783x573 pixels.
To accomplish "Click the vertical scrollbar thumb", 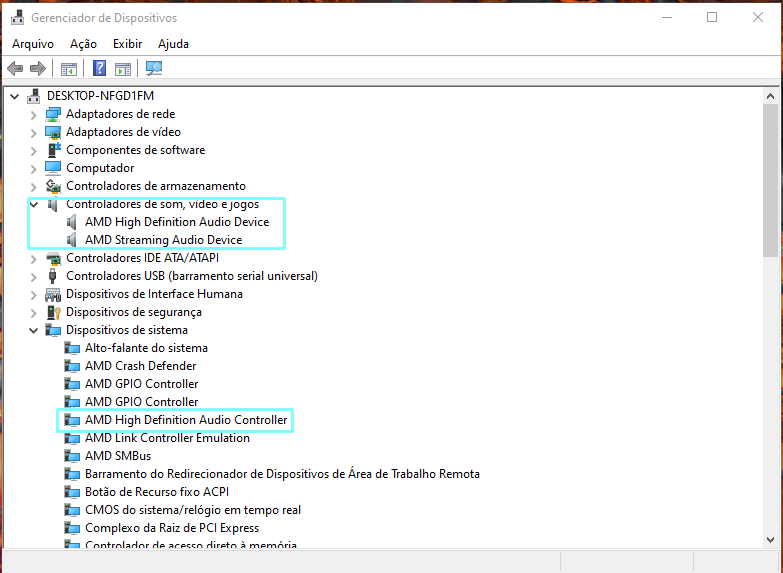I will [x=770, y=180].
